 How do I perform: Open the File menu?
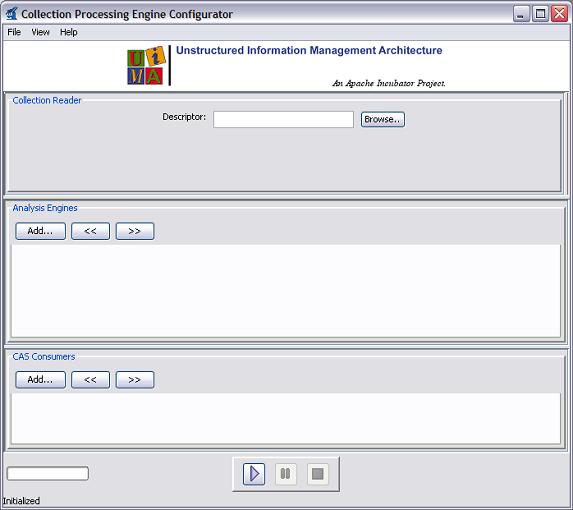pos(14,32)
